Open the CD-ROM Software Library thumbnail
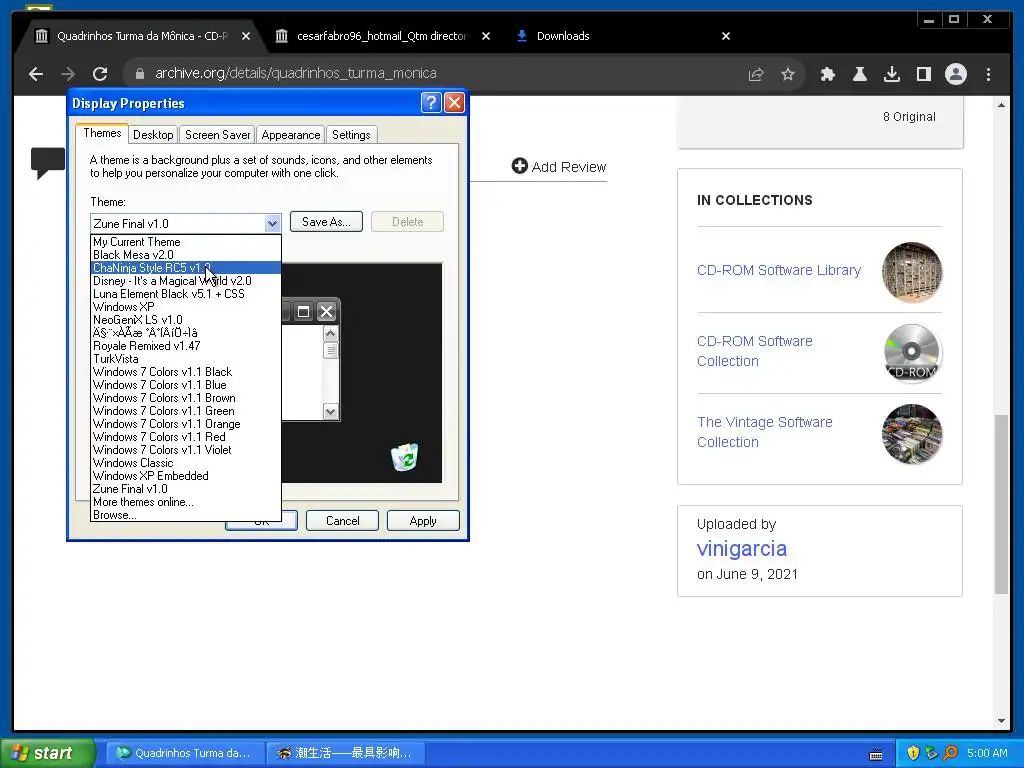 912,272
